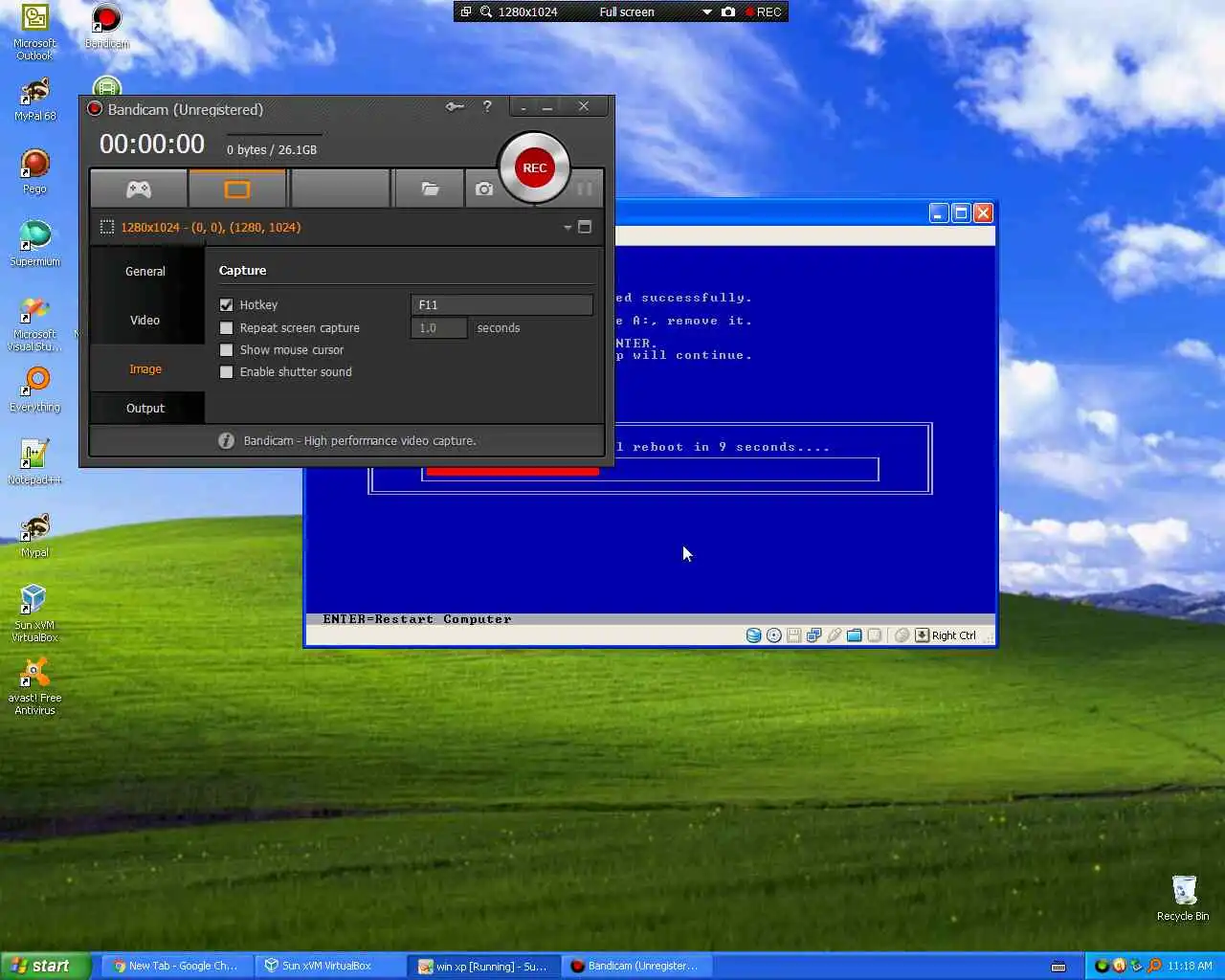The height and width of the screenshot is (980, 1225).
Task: Enable Show mouse cursor checkbox
Action: click(x=227, y=350)
